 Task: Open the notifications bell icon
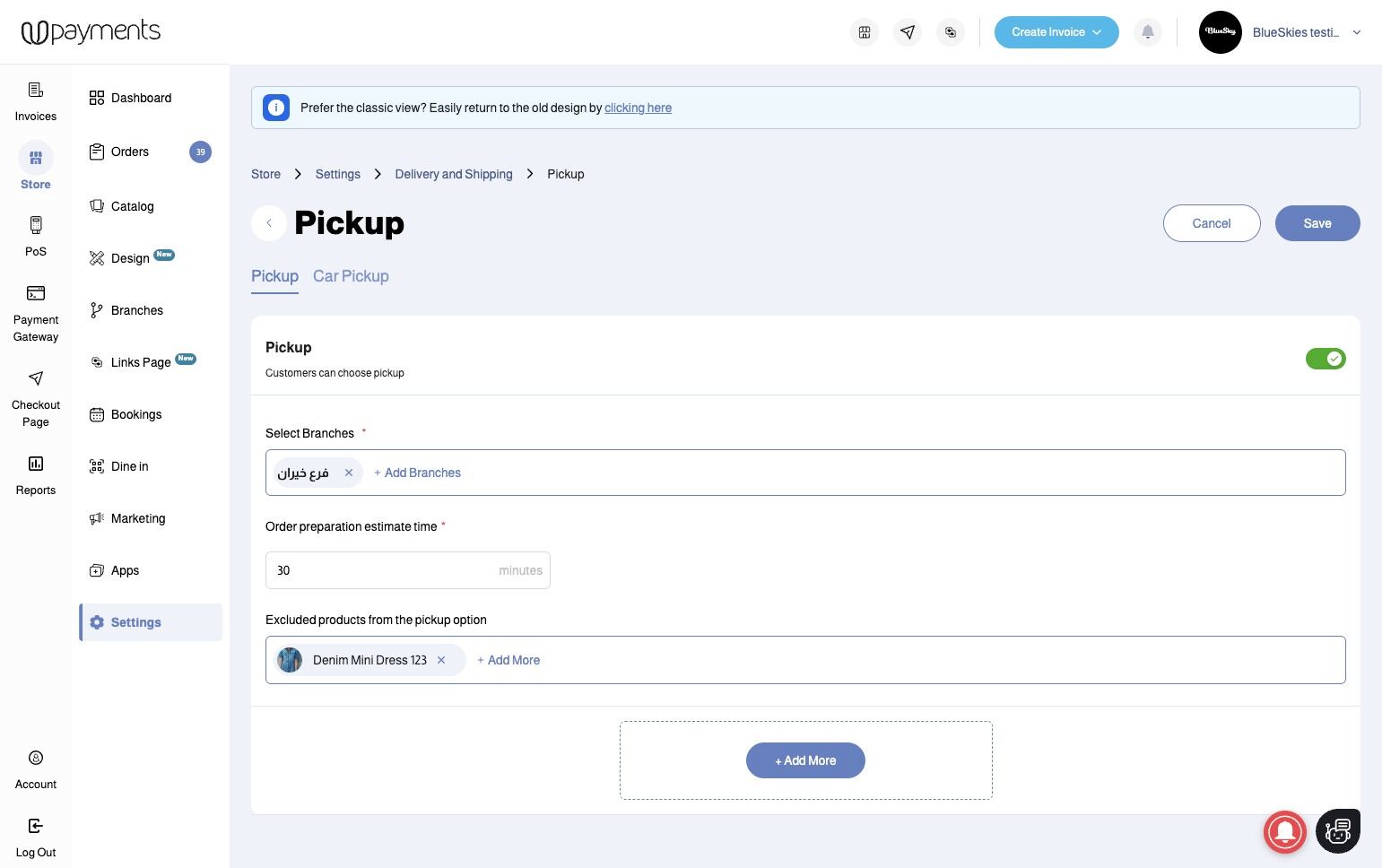(x=1148, y=32)
